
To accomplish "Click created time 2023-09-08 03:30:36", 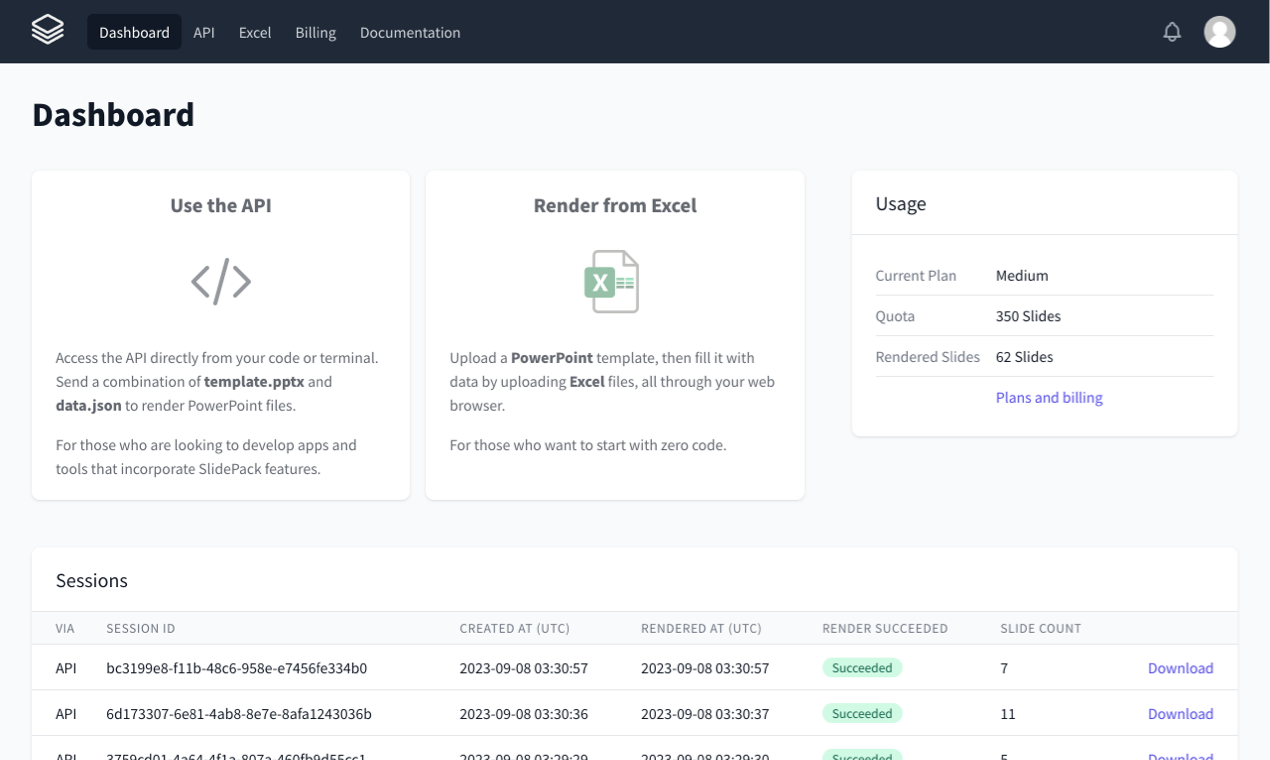I will click(x=524, y=714).
